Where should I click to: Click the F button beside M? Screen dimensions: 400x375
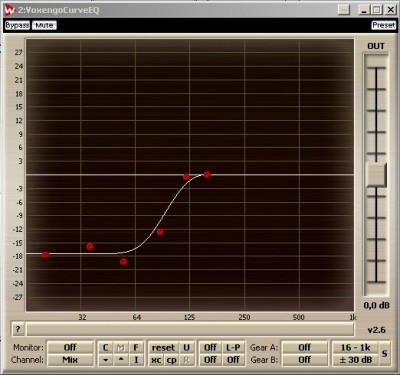click(136, 348)
